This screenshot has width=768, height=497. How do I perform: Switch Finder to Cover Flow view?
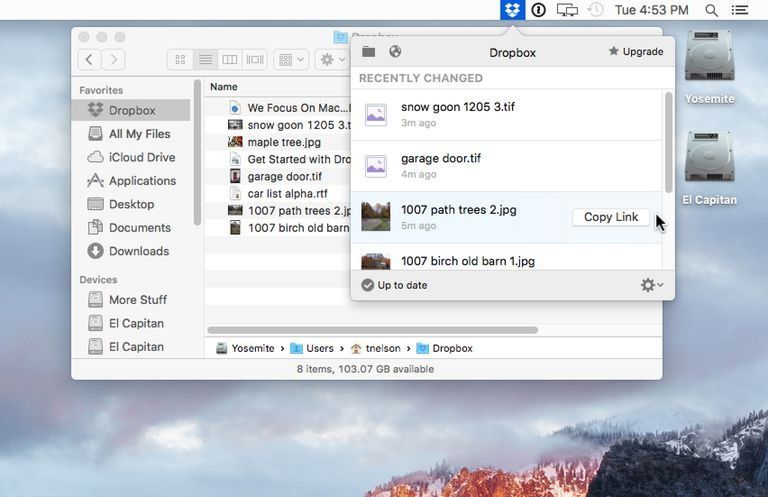tap(255, 60)
